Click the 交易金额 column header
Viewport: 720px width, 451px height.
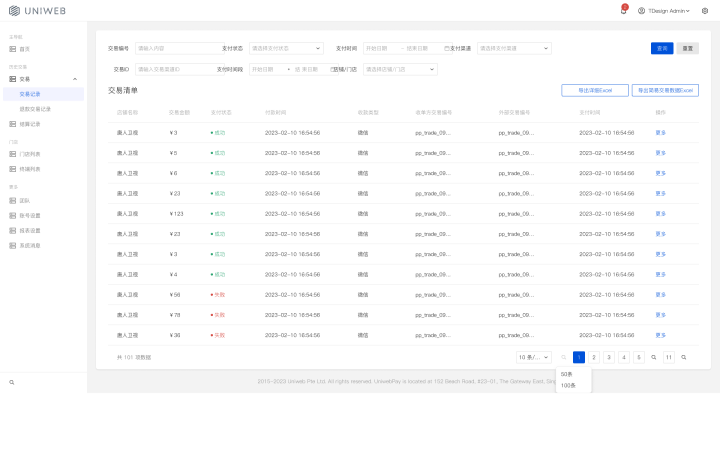click(179, 112)
